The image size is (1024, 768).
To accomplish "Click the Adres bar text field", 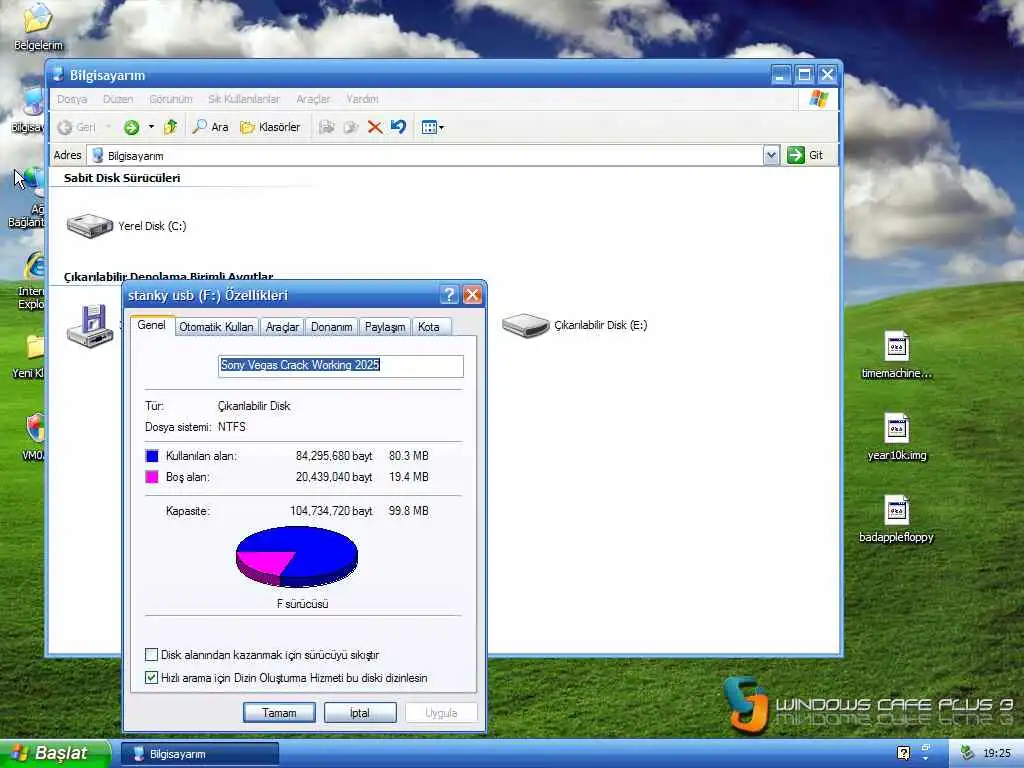I will coord(425,155).
